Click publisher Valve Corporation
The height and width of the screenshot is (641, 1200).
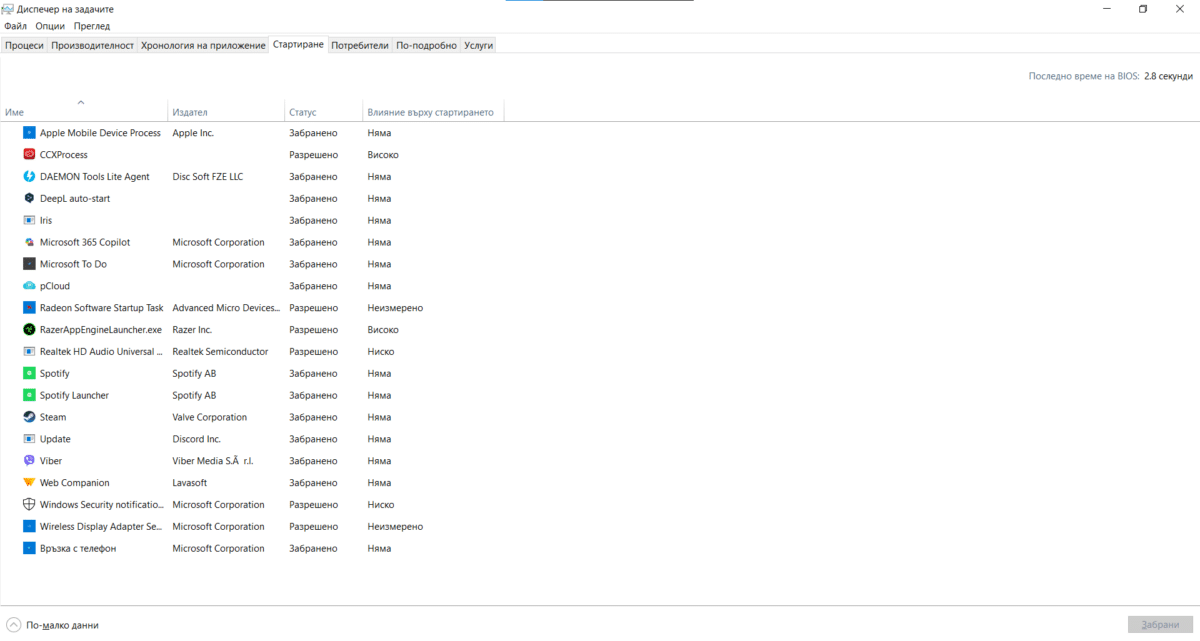coord(209,417)
